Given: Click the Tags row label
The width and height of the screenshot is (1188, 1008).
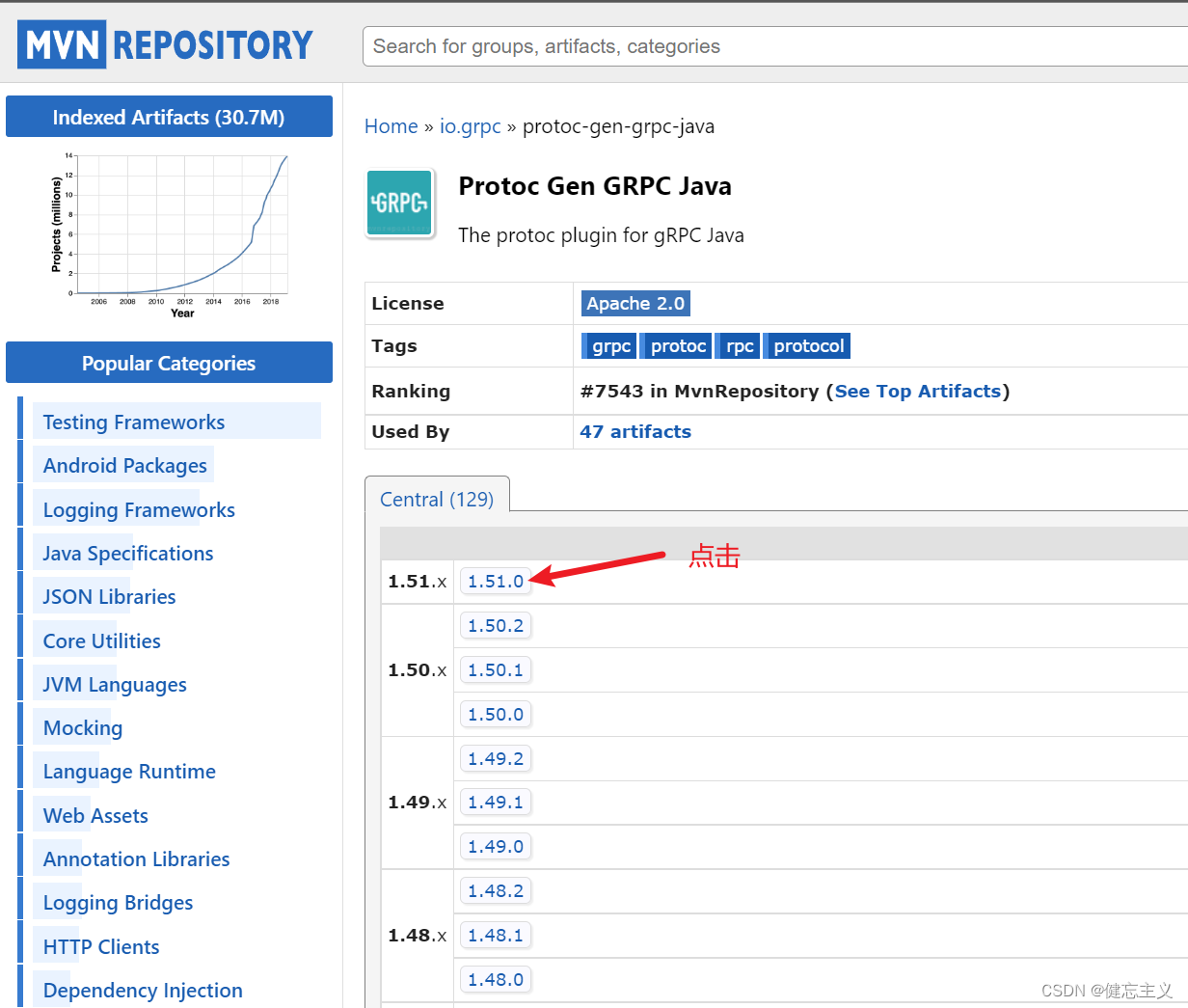Looking at the screenshot, I should point(394,346).
